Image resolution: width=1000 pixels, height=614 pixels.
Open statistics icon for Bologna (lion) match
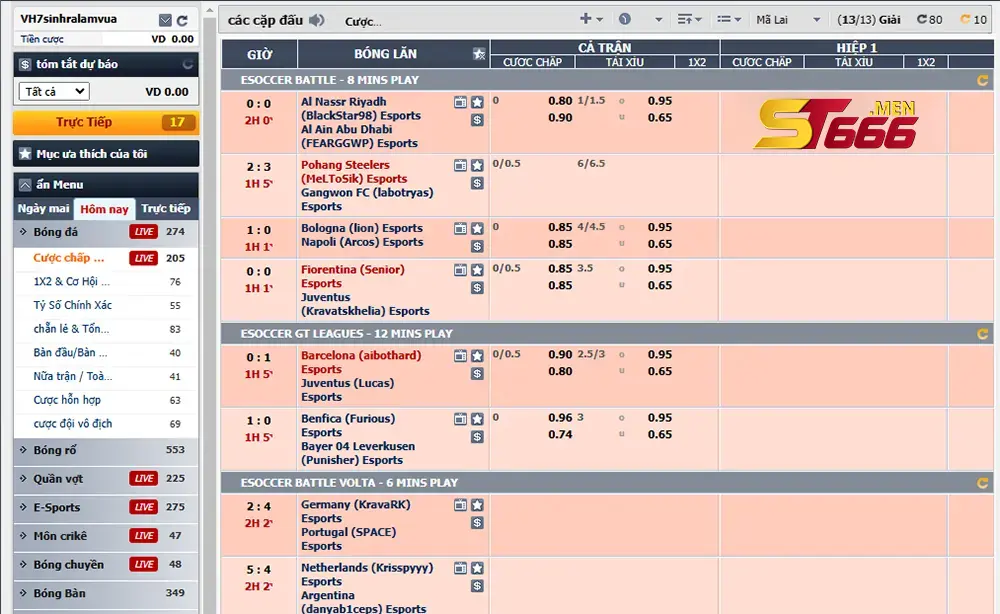(460, 228)
